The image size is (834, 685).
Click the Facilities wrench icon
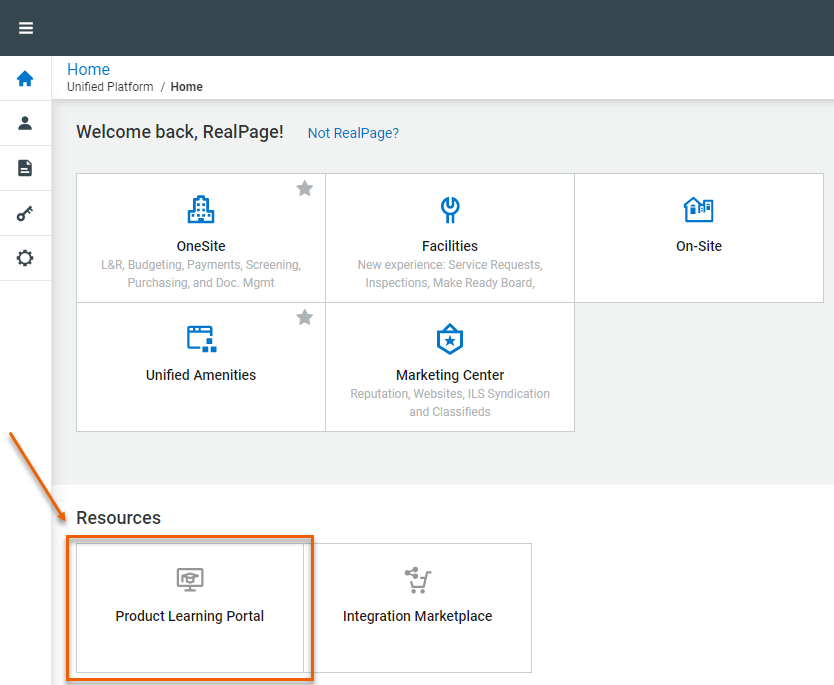pos(450,209)
